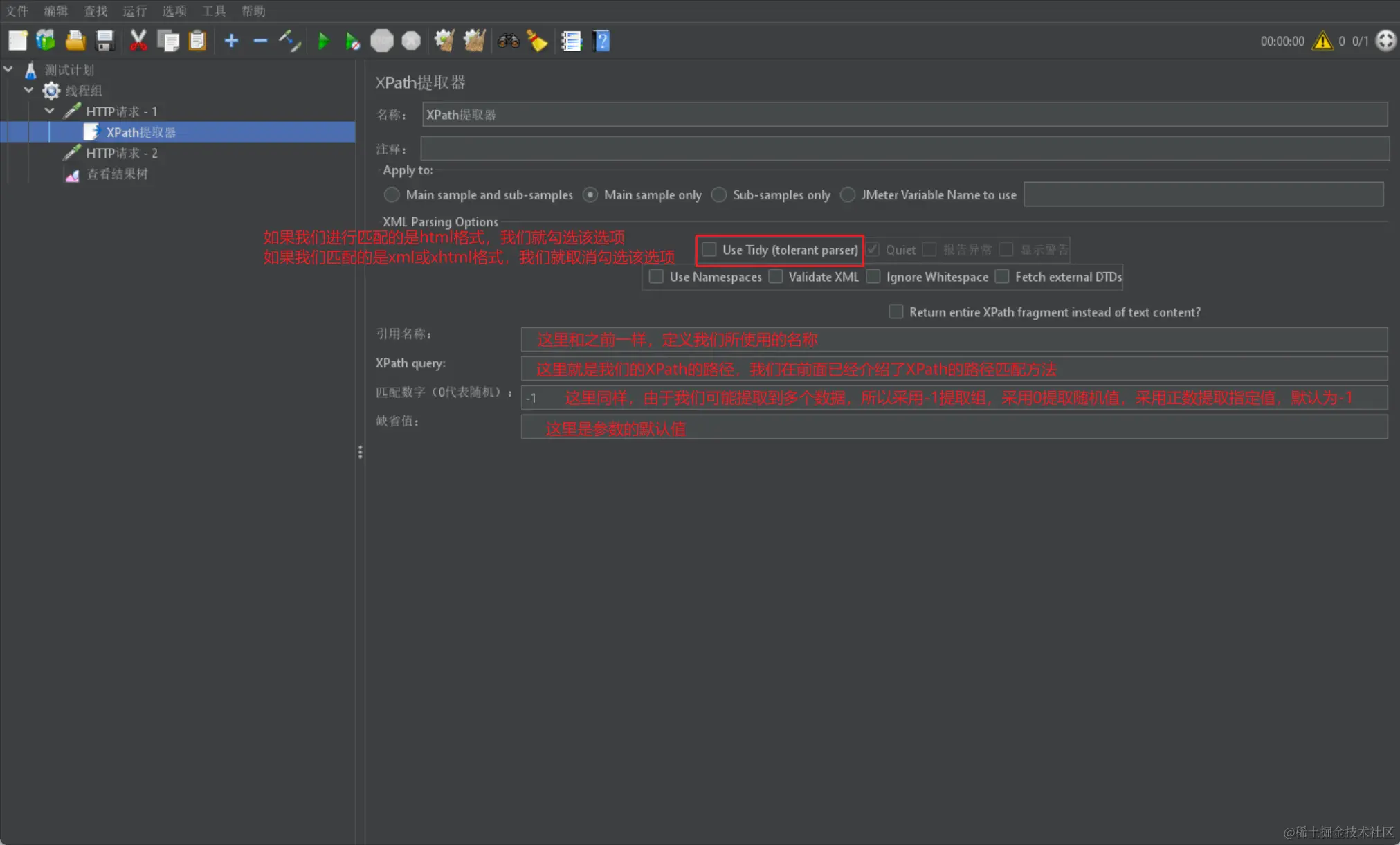Collapse the HTTP请求 - 1 node
Image resolution: width=1400 pixels, height=845 pixels.
tap(49, 111)
